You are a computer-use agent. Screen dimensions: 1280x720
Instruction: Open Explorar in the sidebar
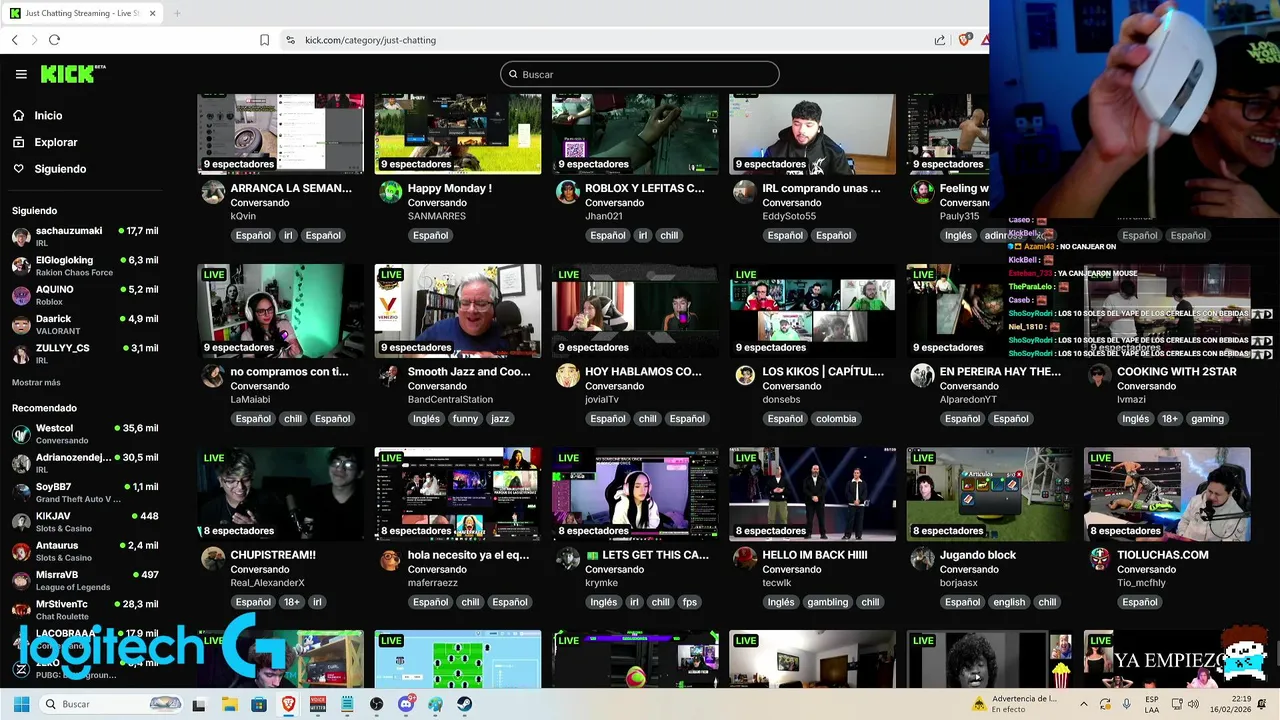(x=55, y=142)
